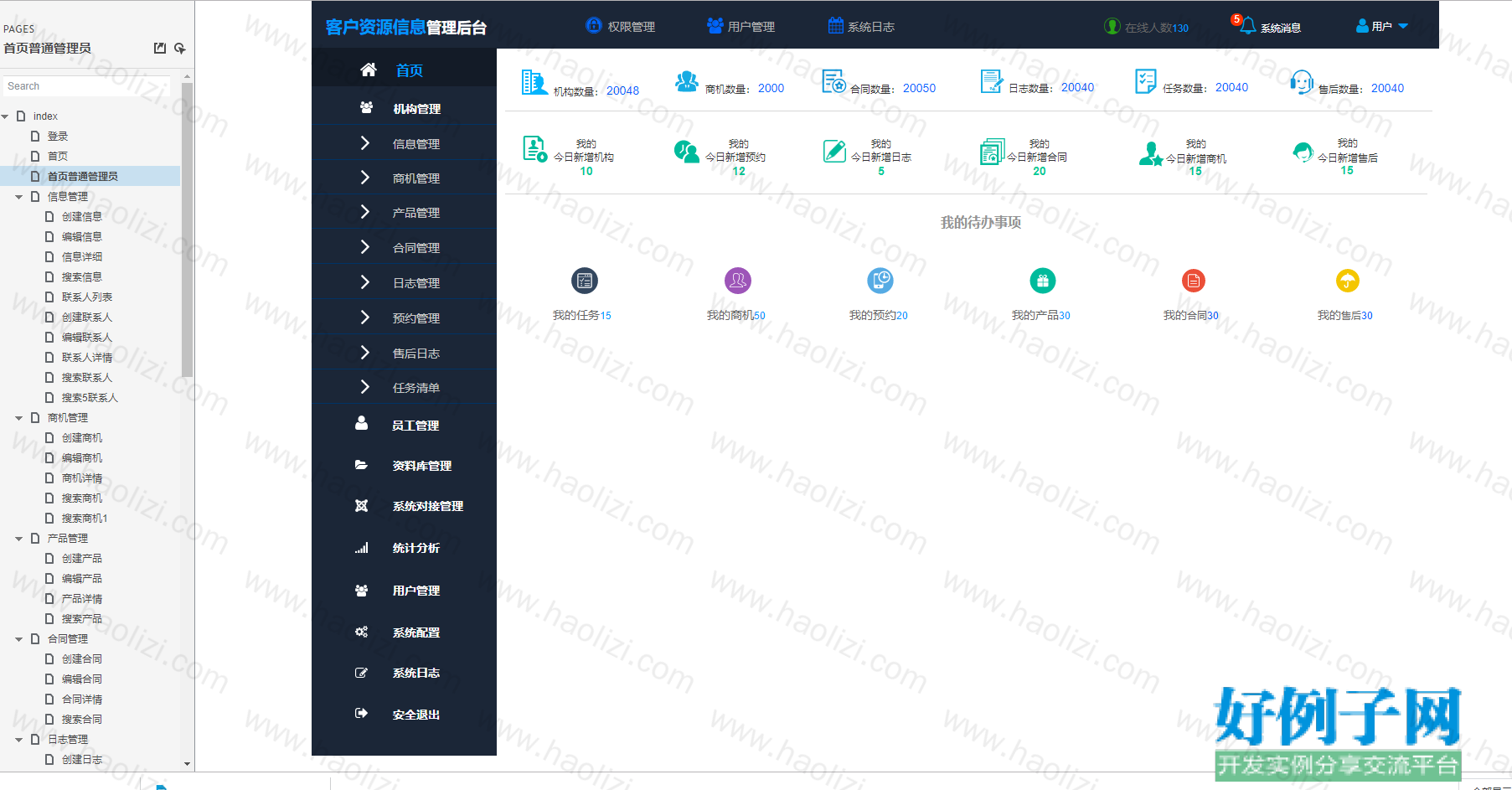1512x790 pixels.
Task: Click the home icon beside 首页
Action: click(369, 70)
